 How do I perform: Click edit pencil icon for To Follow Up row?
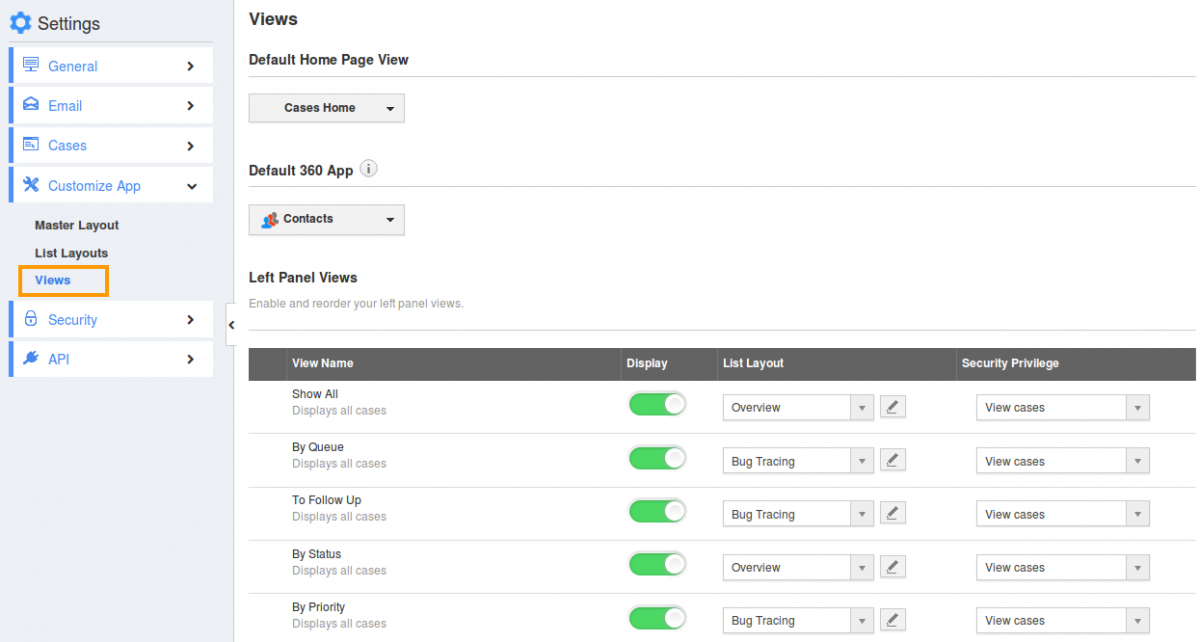pos(893,513)
